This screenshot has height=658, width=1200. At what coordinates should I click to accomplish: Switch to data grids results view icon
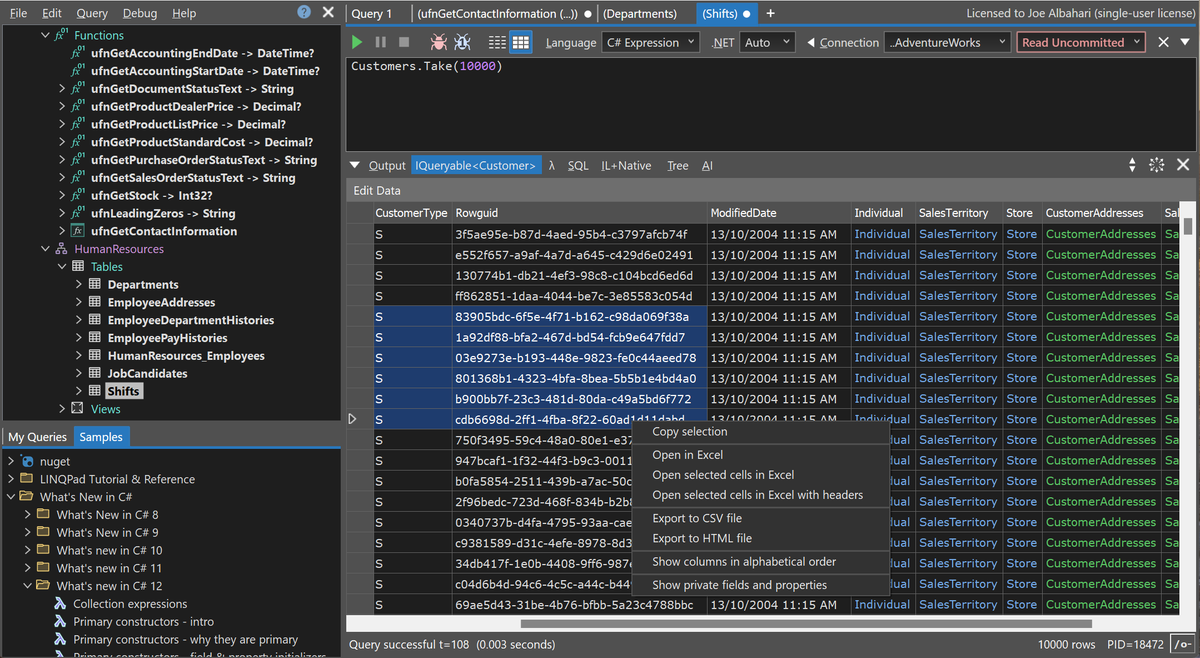coord(520,43)
